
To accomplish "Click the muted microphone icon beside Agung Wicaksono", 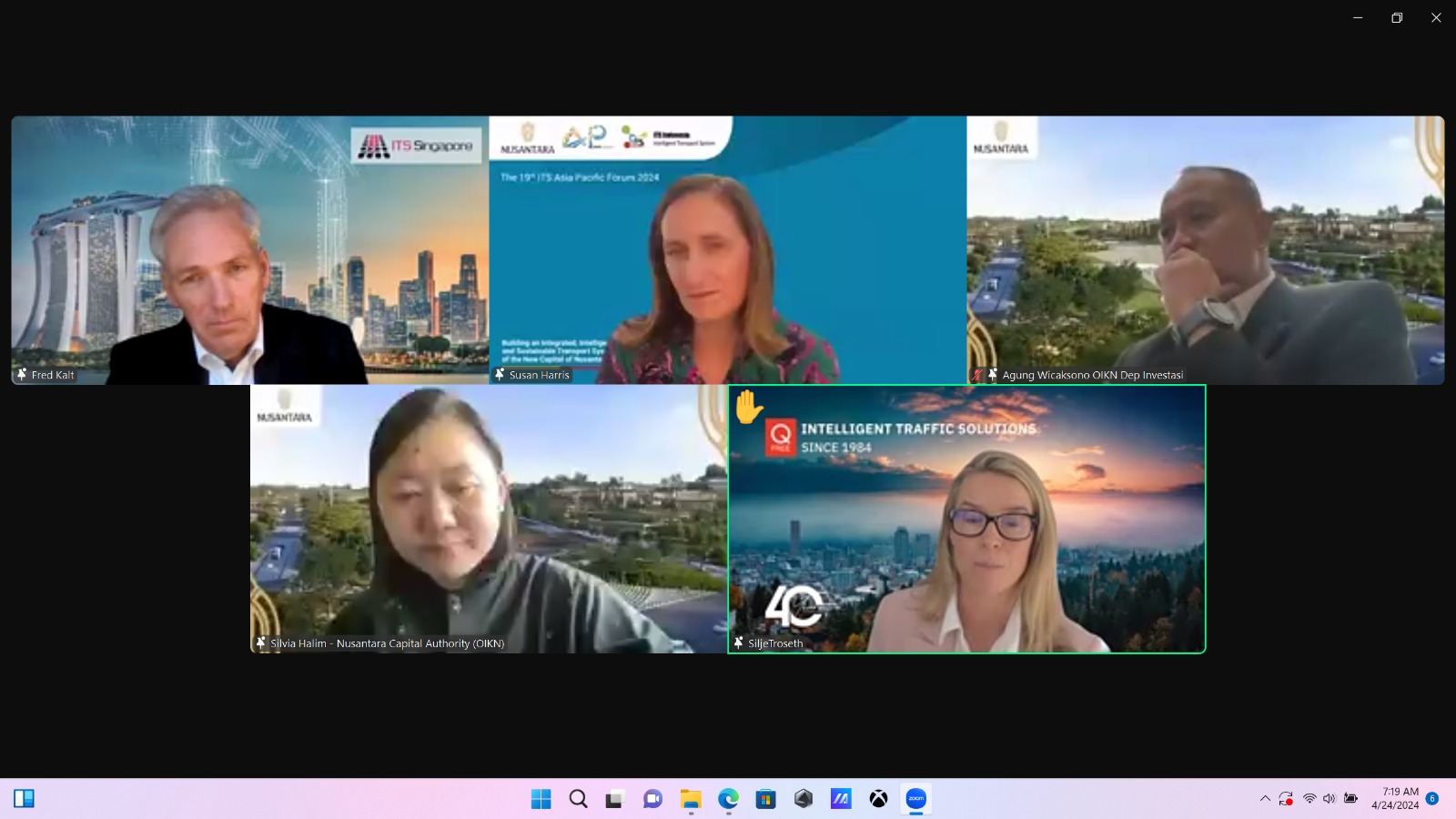I will (x=977, y=375).
